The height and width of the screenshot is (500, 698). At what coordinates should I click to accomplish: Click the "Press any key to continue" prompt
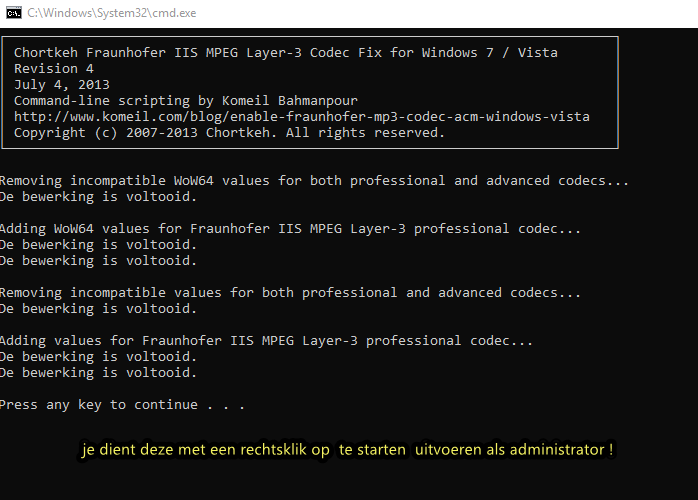[121, 405]
